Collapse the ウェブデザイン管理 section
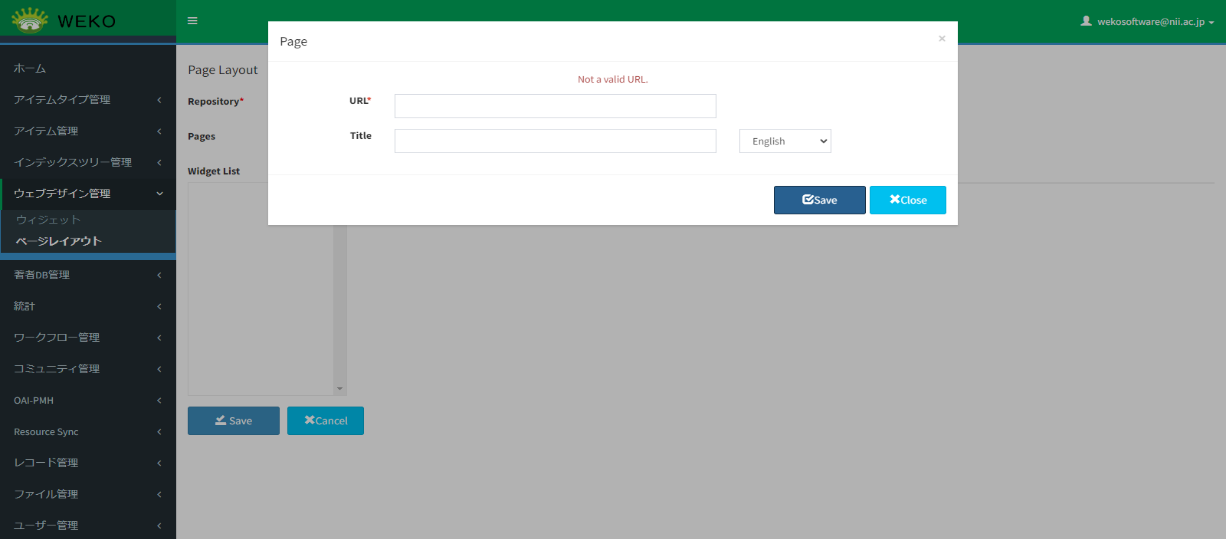 point(87,194)
